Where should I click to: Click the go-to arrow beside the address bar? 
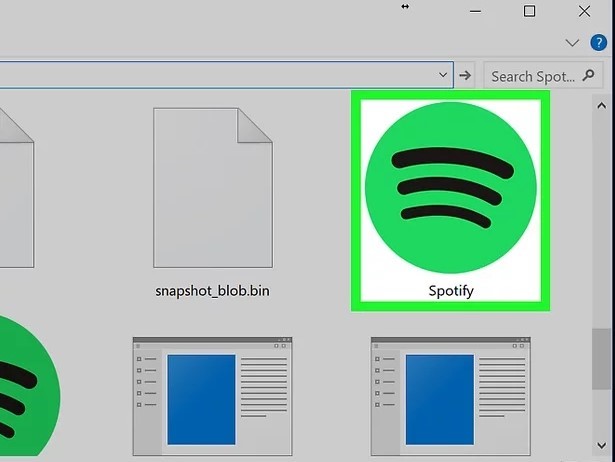click(465, 75)
